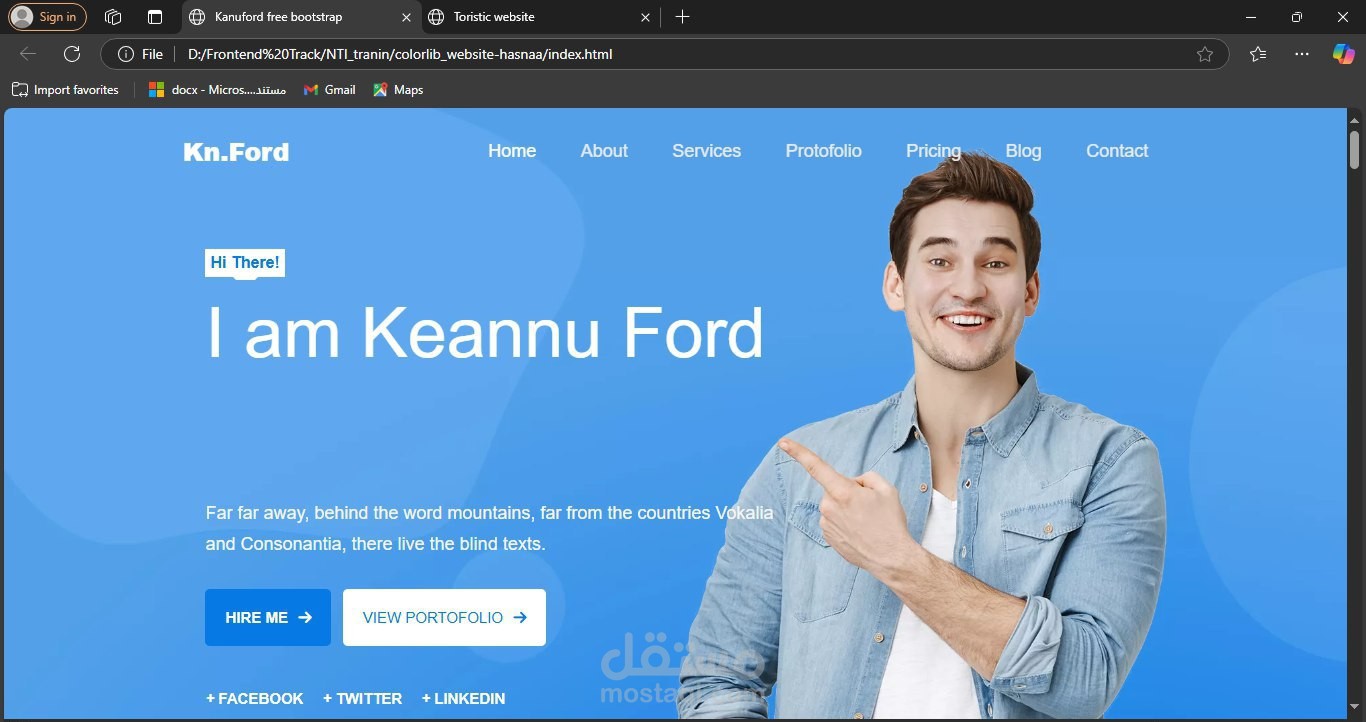Open the tab actions menu icon
This screenshot has width=1366, height=722.
(155, 17)
